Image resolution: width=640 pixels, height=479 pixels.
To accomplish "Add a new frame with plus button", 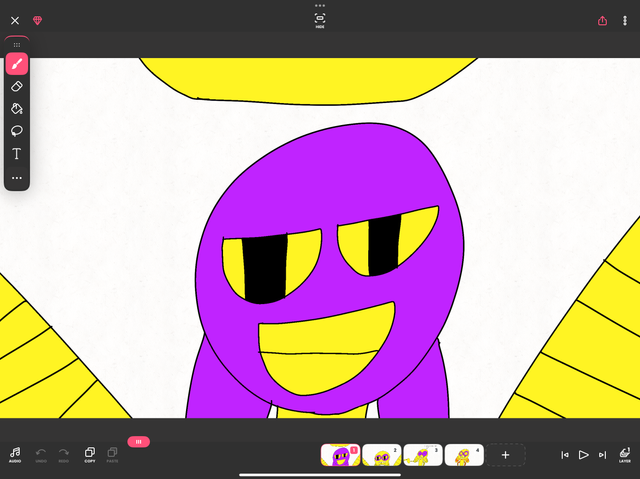I will (506, 455).
